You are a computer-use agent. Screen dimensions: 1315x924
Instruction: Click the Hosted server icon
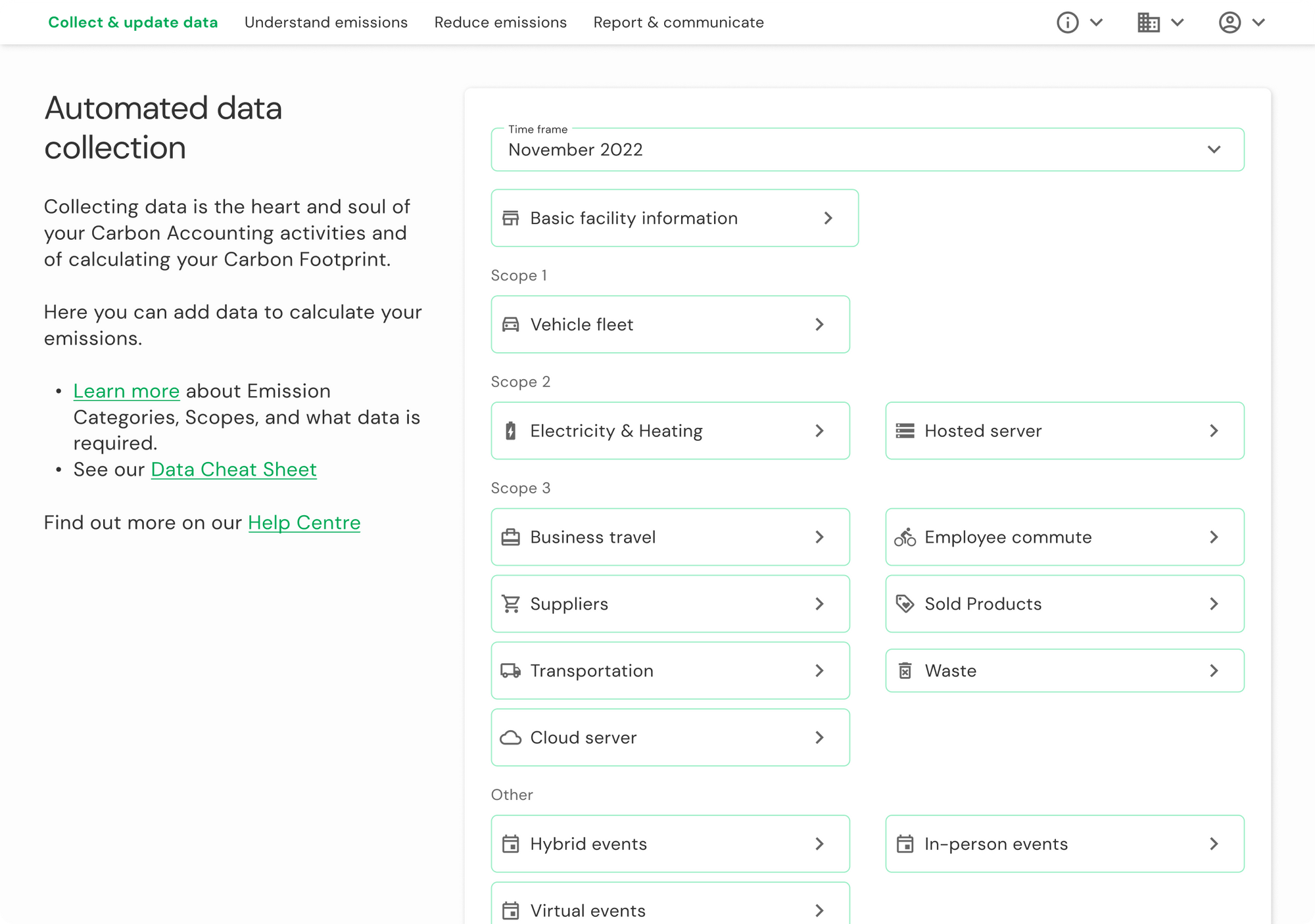tap(906, 430)
